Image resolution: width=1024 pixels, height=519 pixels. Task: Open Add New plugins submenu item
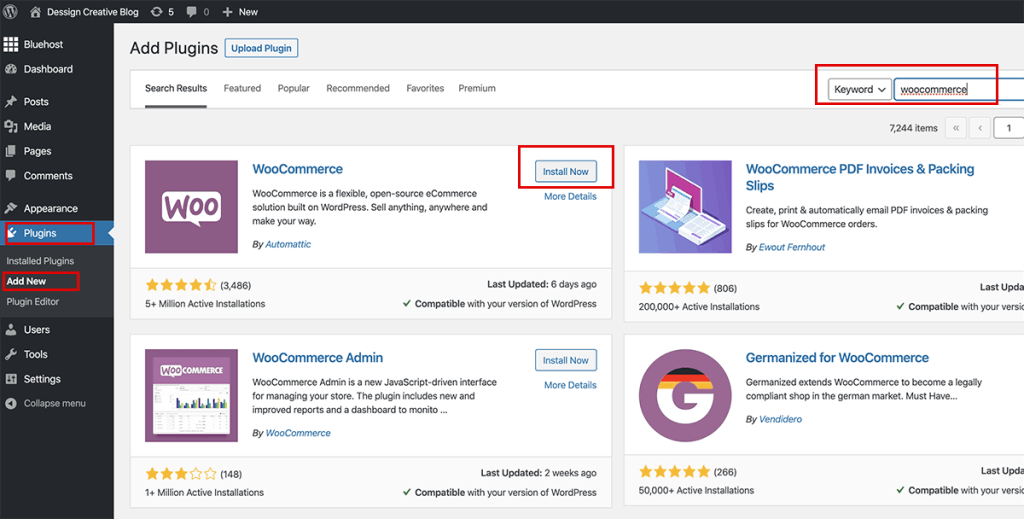click(x=26, y=281)
